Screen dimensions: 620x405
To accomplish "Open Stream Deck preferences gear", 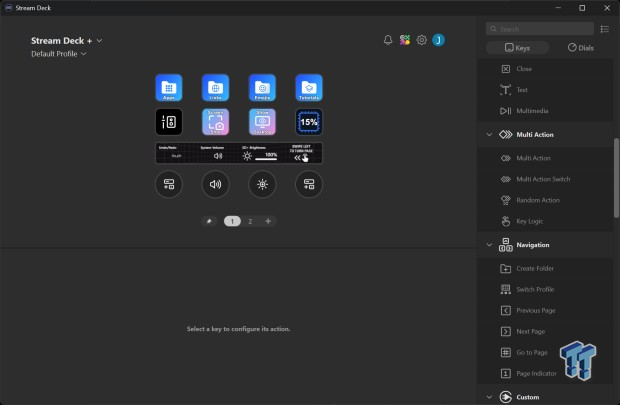I will (422, 40).
